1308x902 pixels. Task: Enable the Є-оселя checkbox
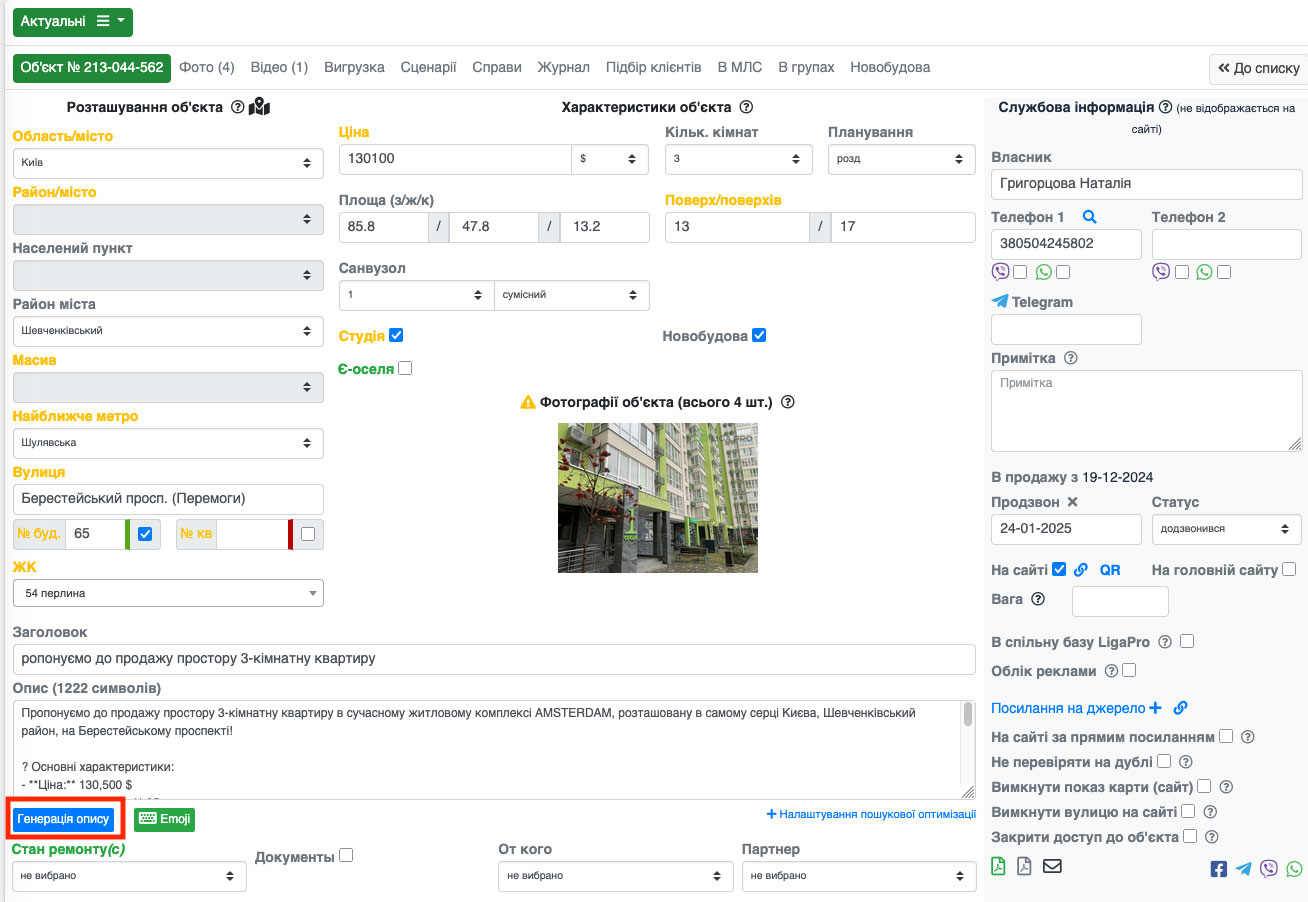405,368
